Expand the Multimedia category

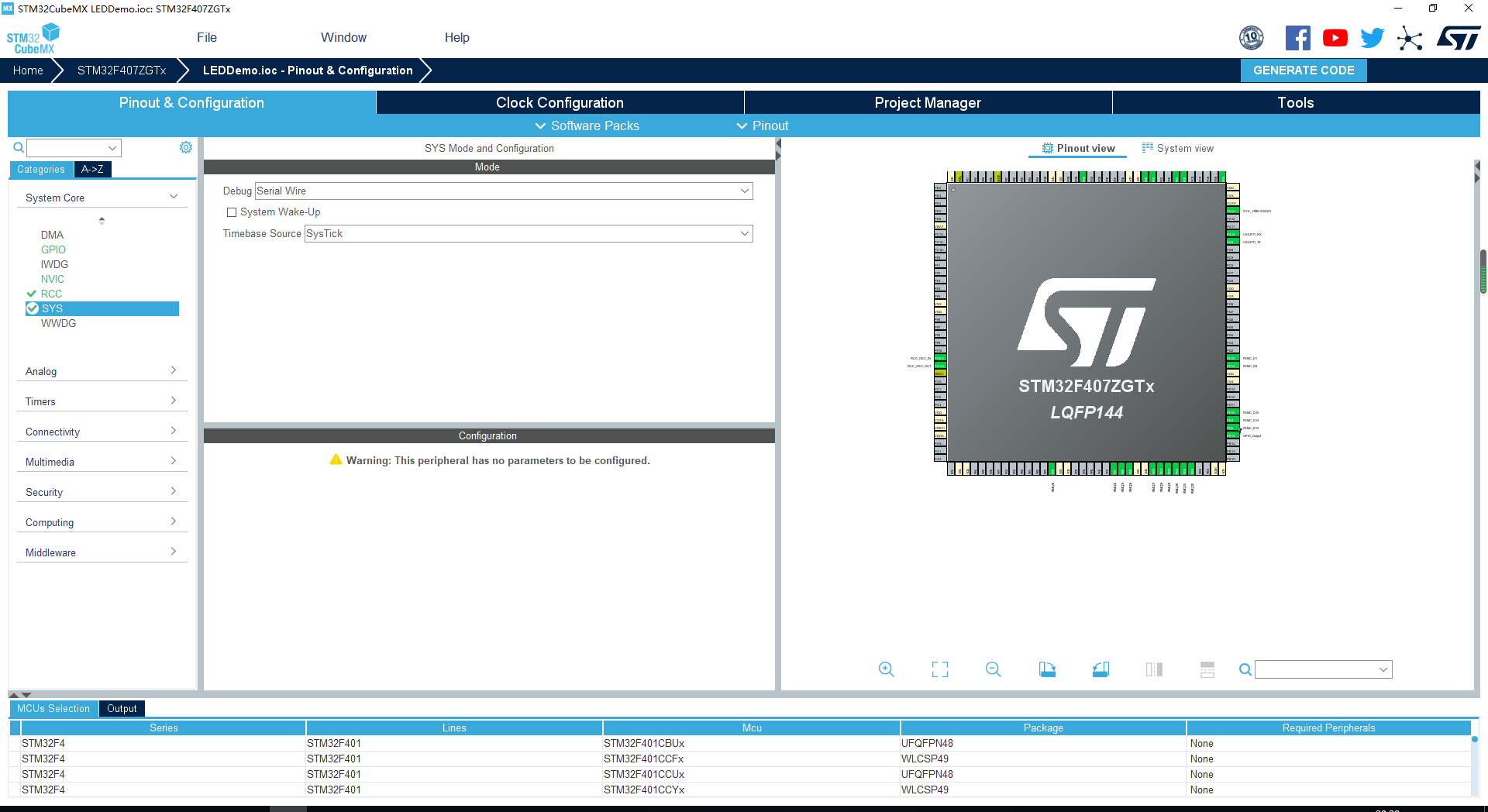102,462
